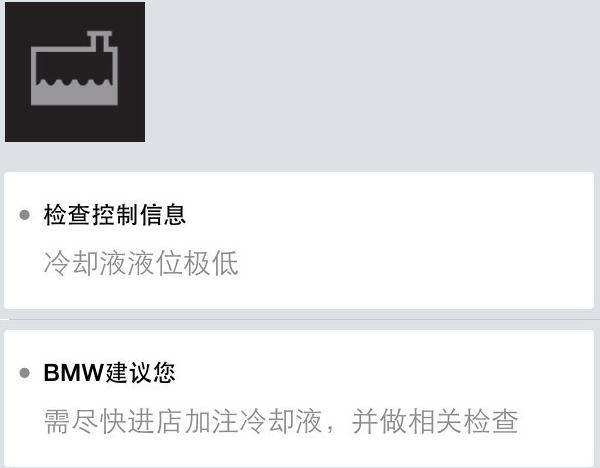The height and width of the screenshot is (468, 600).
Task: Click the bullet dot beside 检查控制信息
Action: (x=24, y=215)
